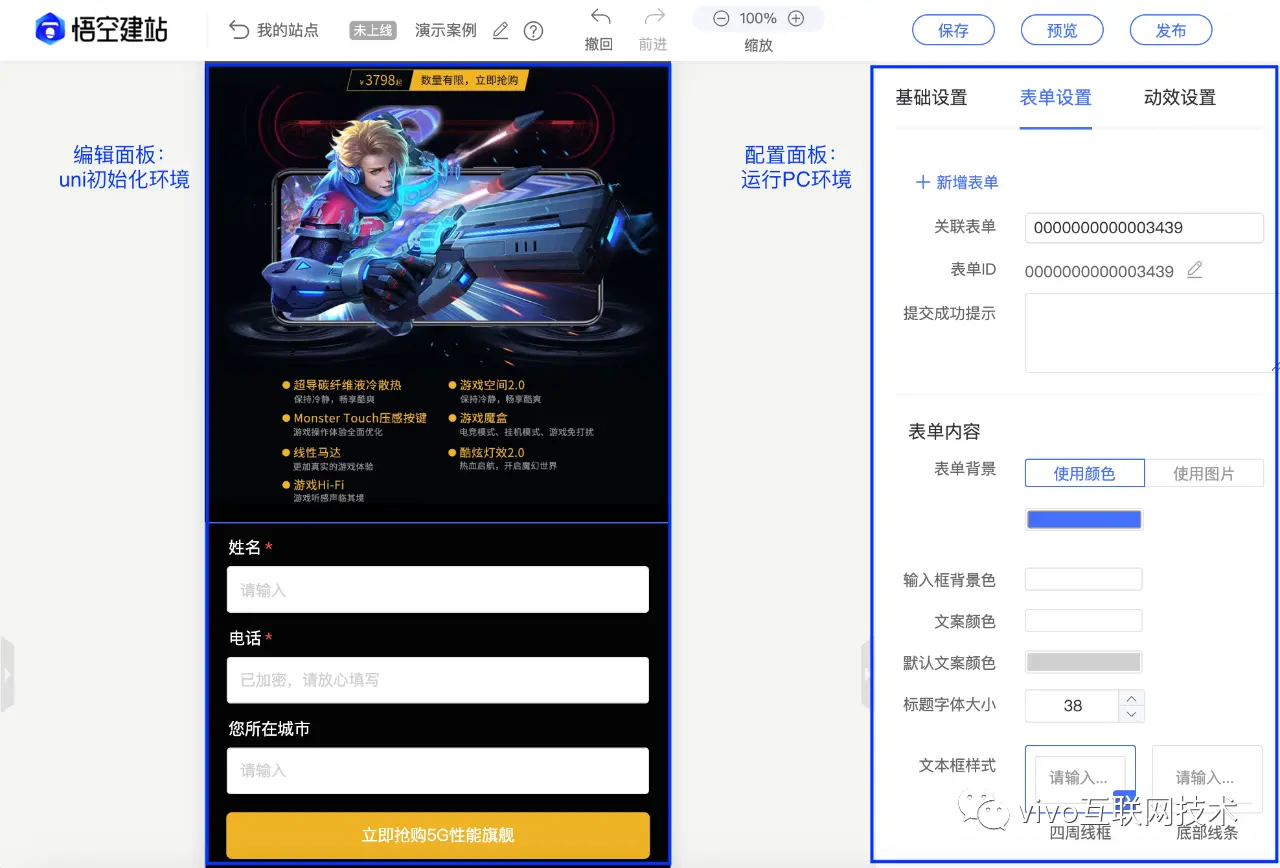Click the 撤回 undo arrow

(600, 17)
